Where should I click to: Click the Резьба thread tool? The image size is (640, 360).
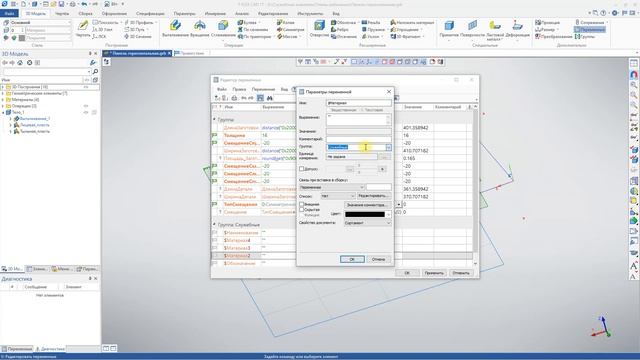point(371,22)
